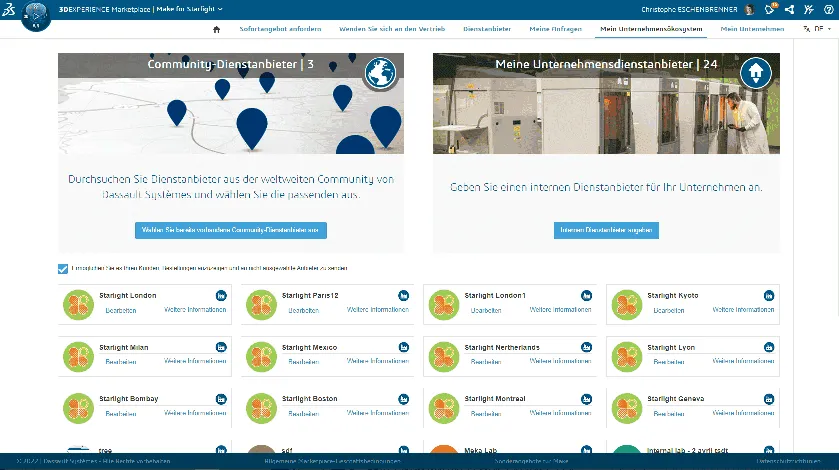Click Weitere Informationen on Starlight Mexico card
The height and width of the screenshot is (470, 839).
[x=378, y=361]
